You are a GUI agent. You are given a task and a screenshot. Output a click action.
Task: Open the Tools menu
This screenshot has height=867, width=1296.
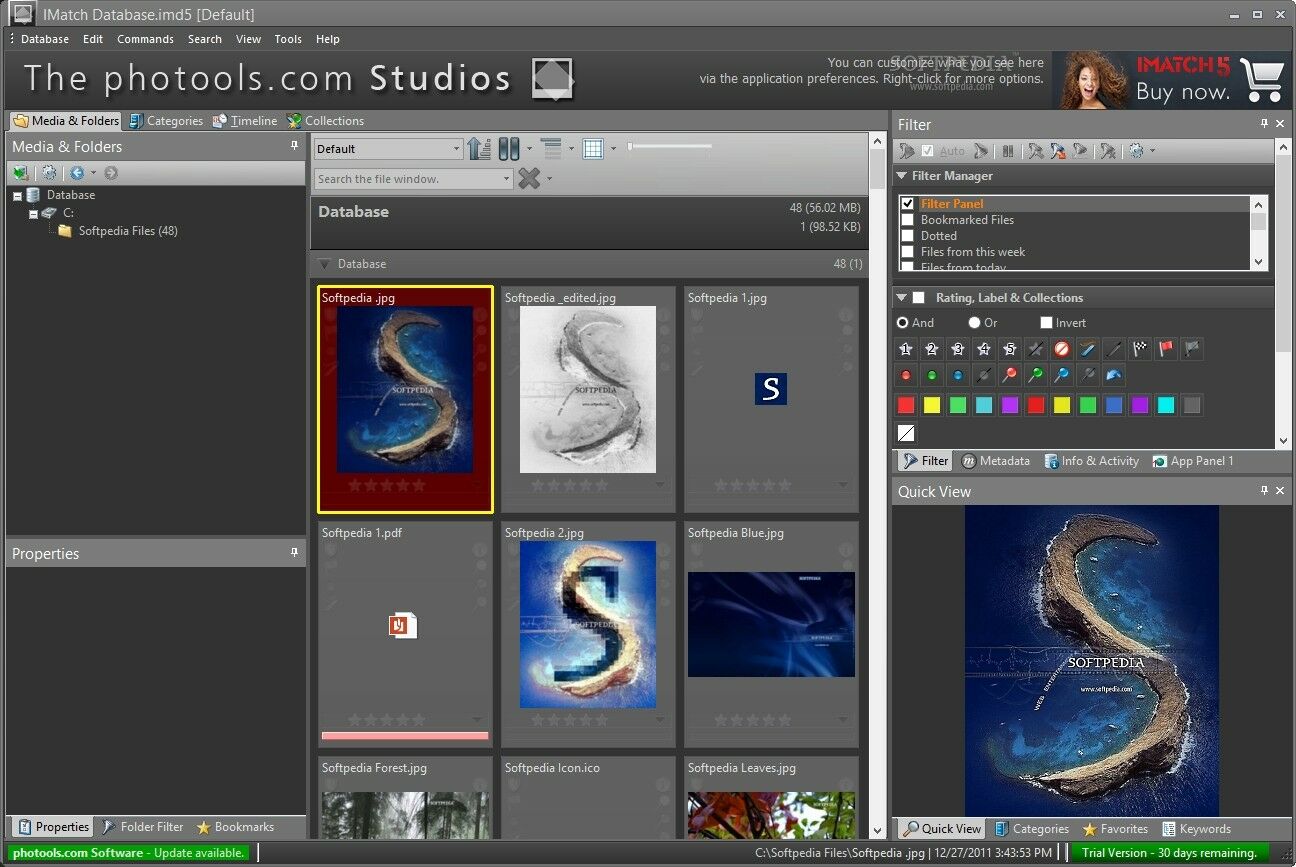pos(288,39)
